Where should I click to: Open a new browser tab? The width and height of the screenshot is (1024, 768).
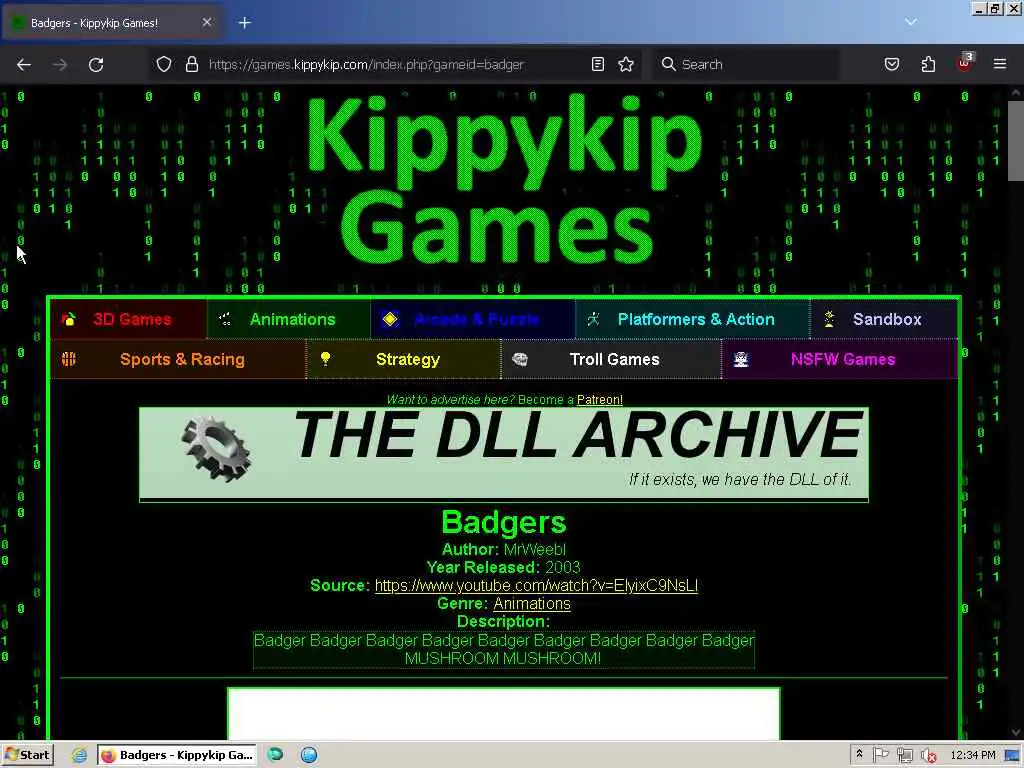[x=244, y=23]
